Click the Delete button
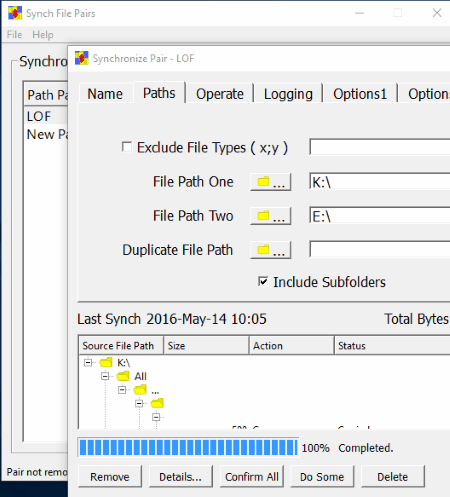Viewport: 450px width, 497px height. coord(393,477)
